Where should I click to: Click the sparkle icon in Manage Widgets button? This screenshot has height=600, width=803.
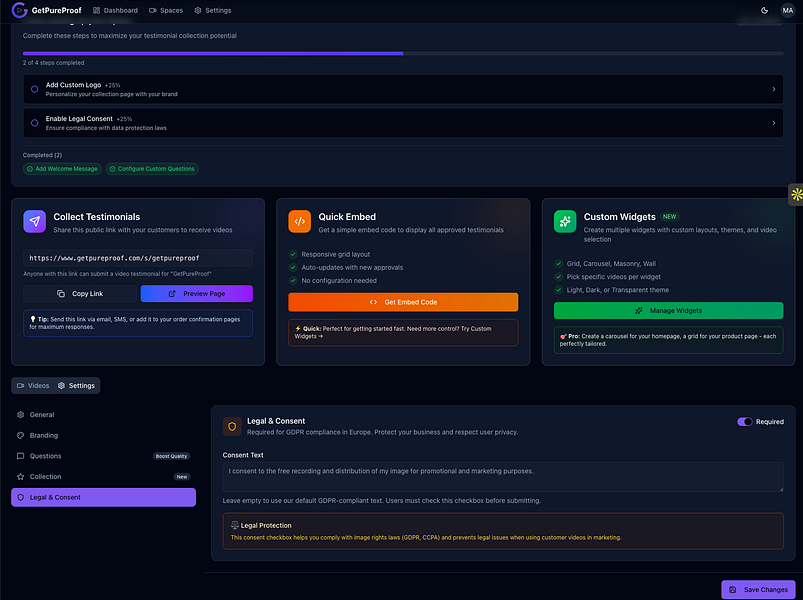(639, 310)
